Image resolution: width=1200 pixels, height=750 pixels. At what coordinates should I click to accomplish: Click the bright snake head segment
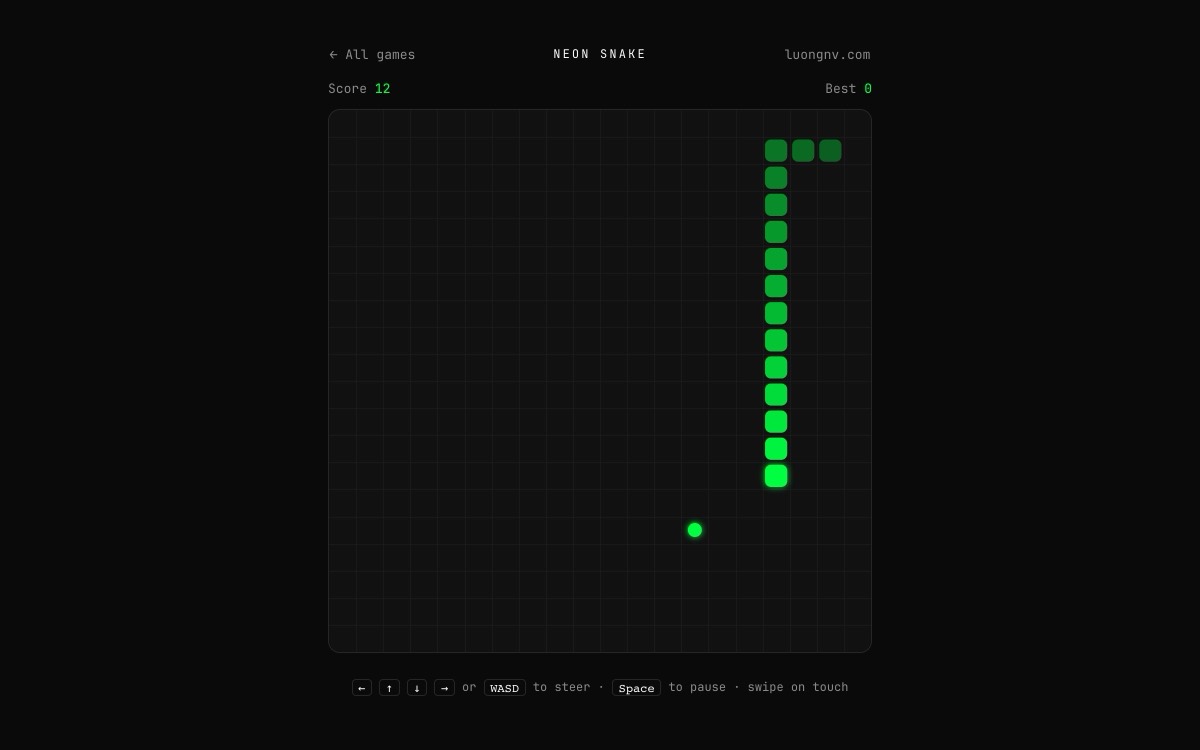[776, 476]
